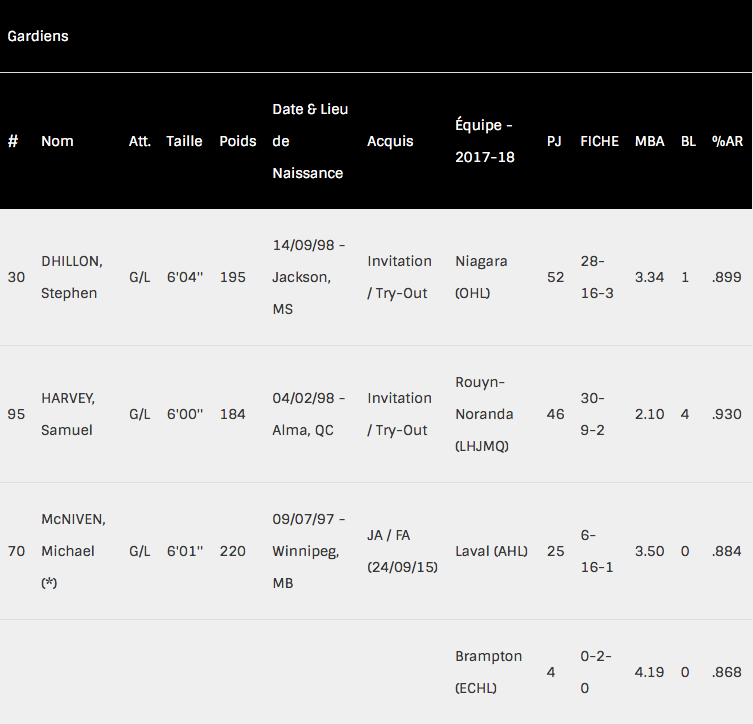Click record 6-16-1

(x=597, y=551)
